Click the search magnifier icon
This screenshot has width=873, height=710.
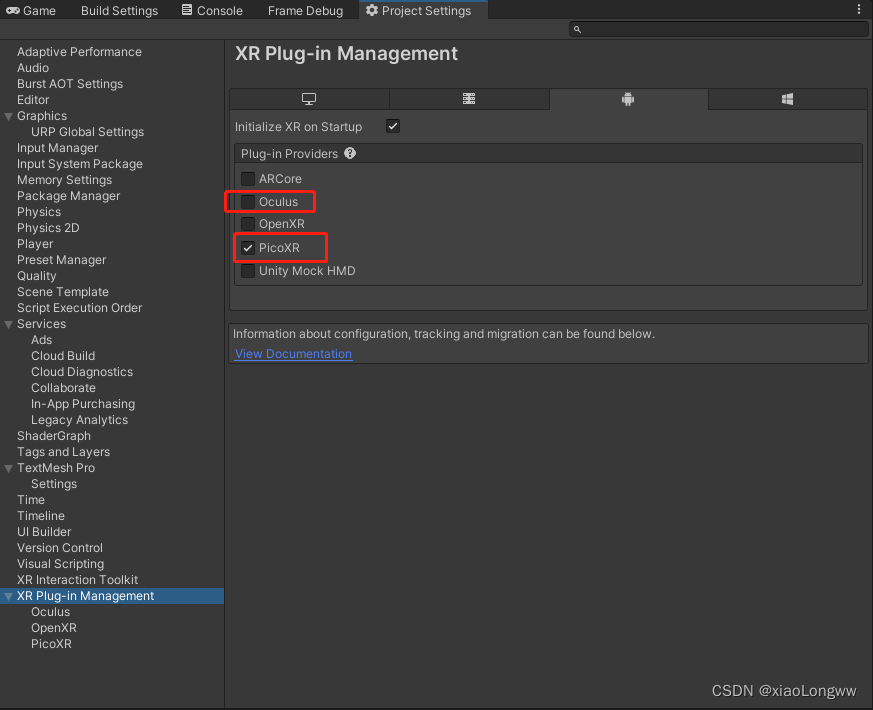click(x=577, y=29)
